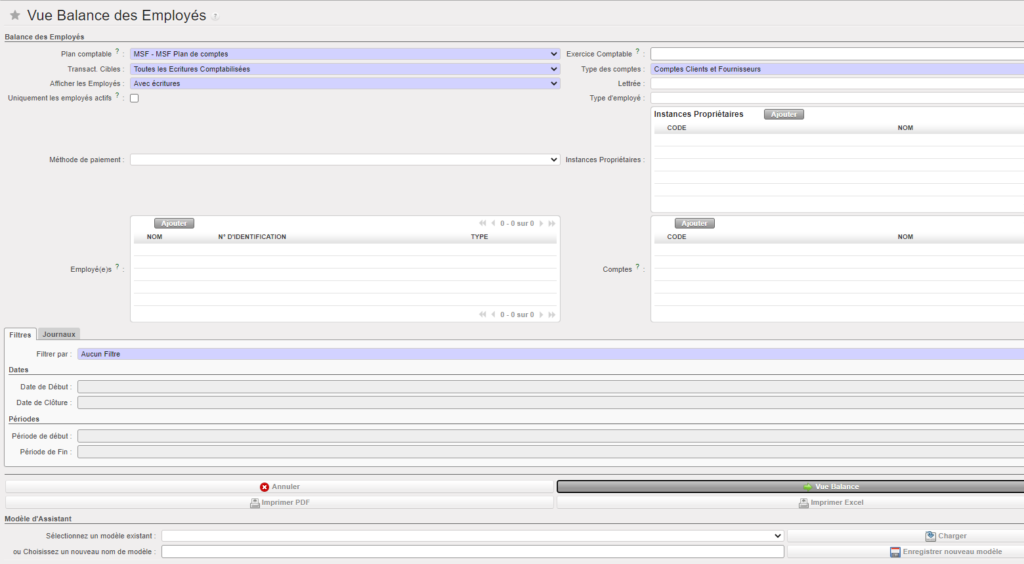The image size is (1024, 564).
Task: Click next page arrow in Employé(e)s top pager
Action: pos(543,224)
